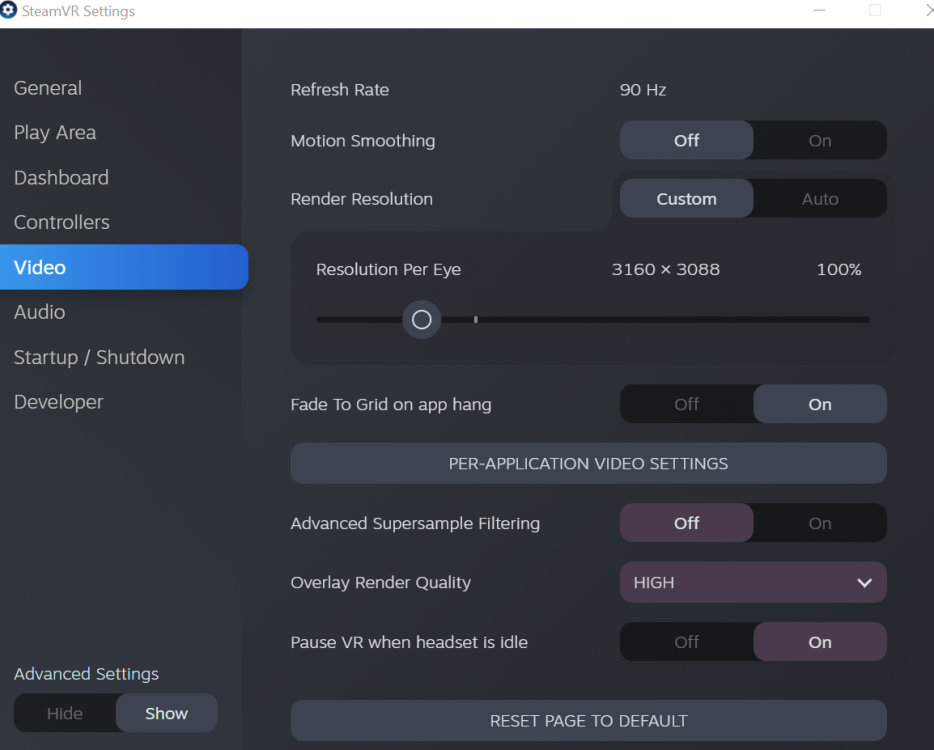Switch to the Developer tab
The width and height of the screenshot is (934, 750).
tap(59, 402)
